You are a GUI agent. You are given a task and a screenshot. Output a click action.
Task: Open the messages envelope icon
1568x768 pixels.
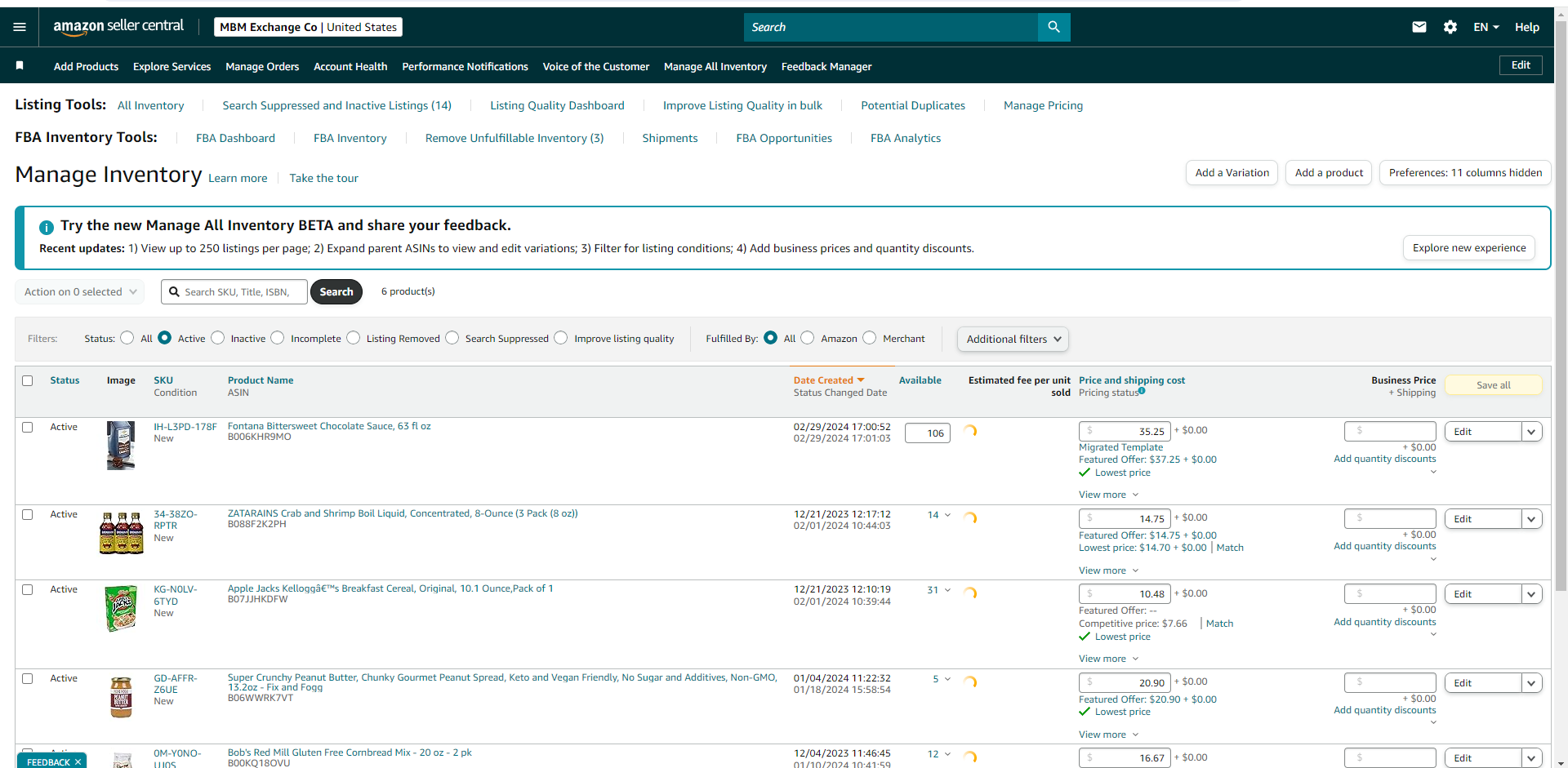pos(1419,27)
